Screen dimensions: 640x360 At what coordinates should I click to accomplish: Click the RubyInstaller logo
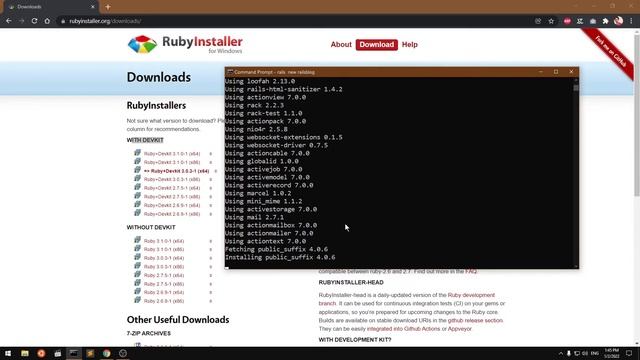tap(185, 44)
